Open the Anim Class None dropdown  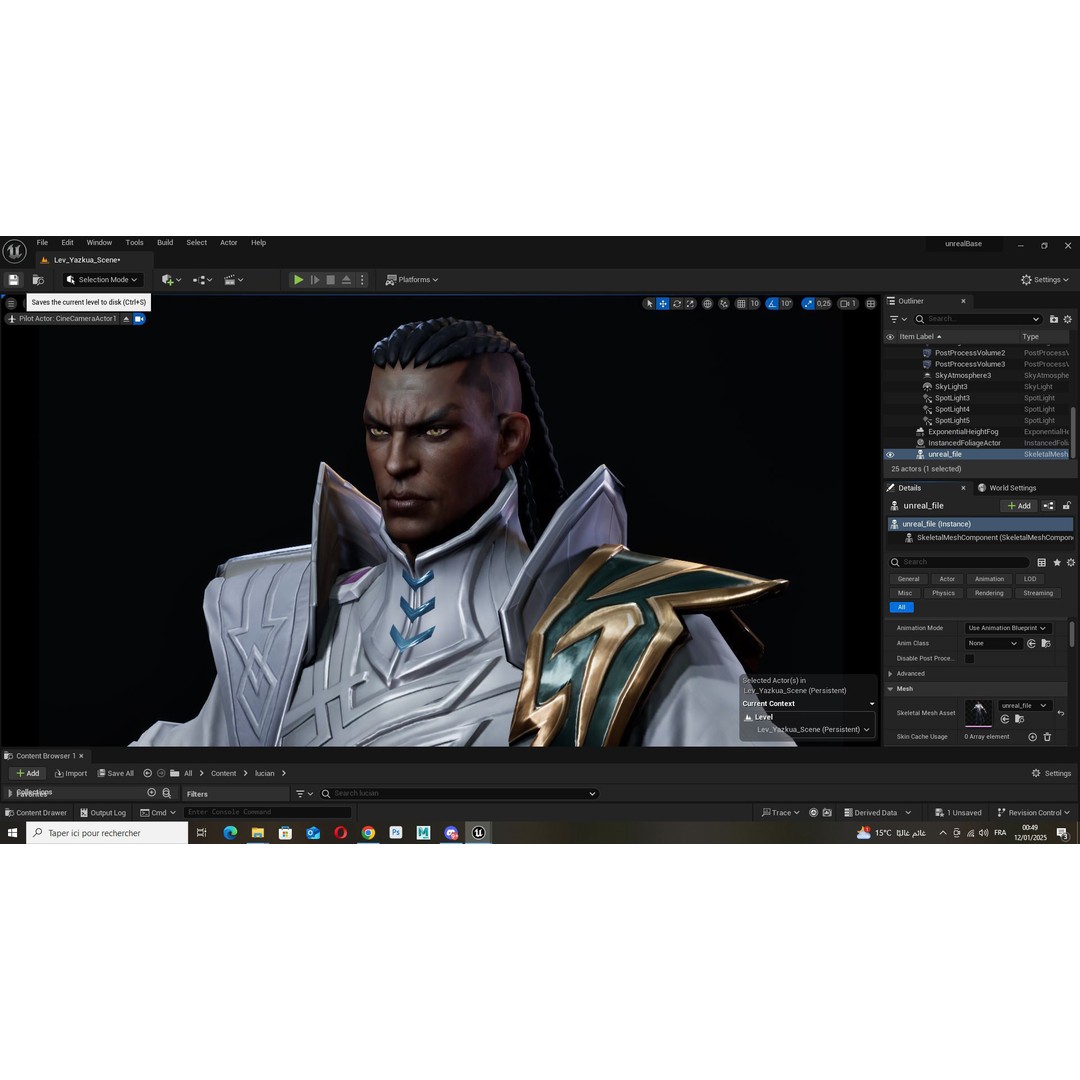coord(992,643)
